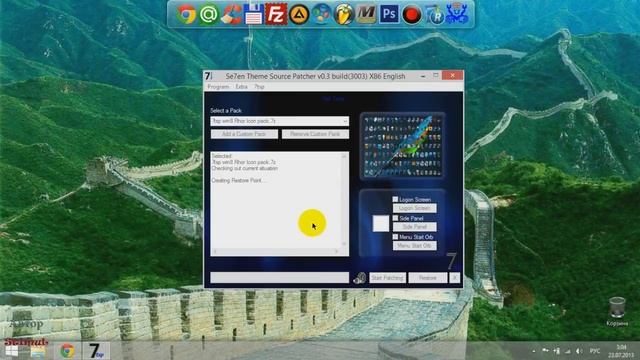Open volume control in system tray
The height and width of the screenshot is (360, 640).
[579, 351]
